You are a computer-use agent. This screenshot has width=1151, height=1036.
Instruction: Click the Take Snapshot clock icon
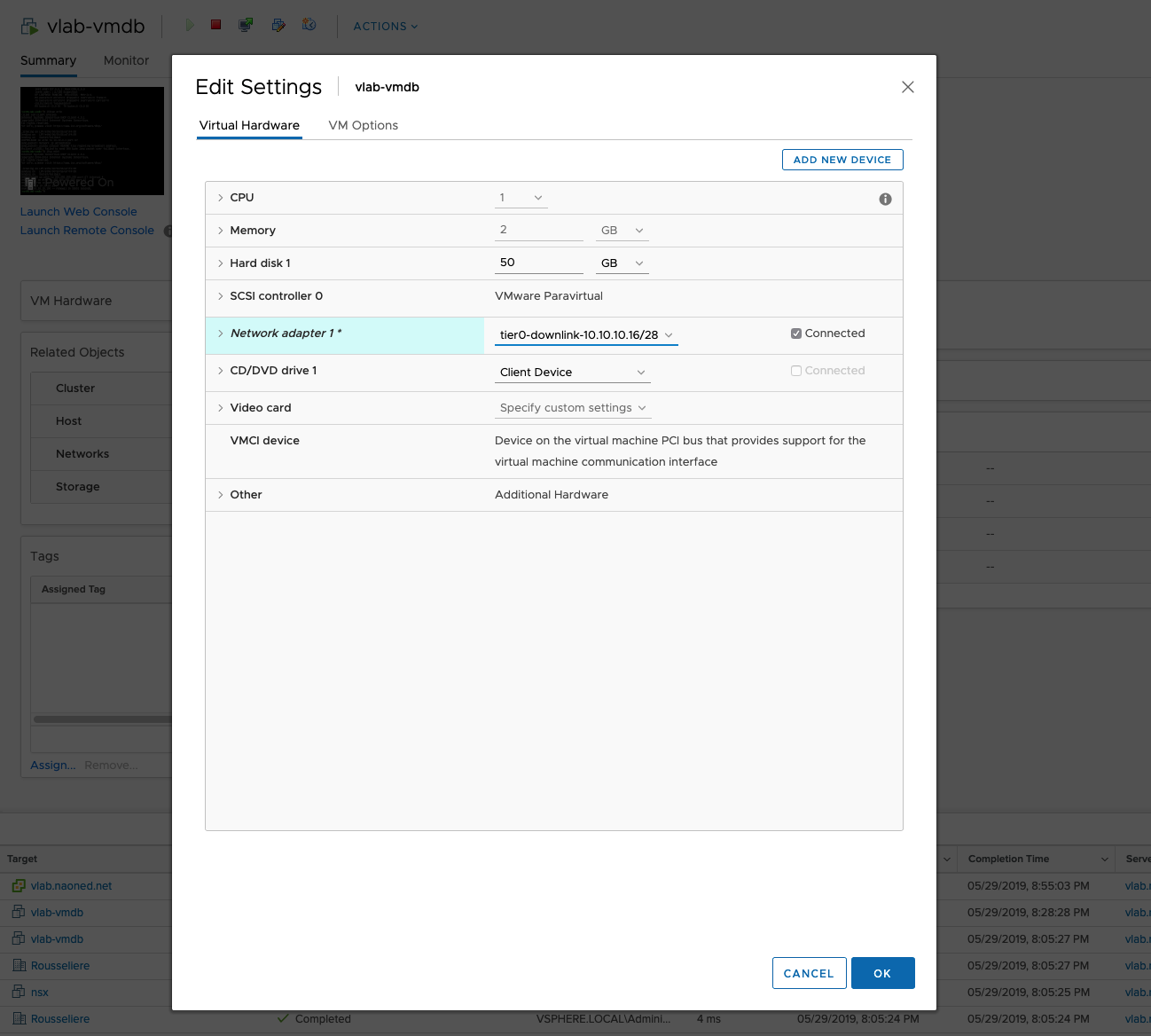309,25
